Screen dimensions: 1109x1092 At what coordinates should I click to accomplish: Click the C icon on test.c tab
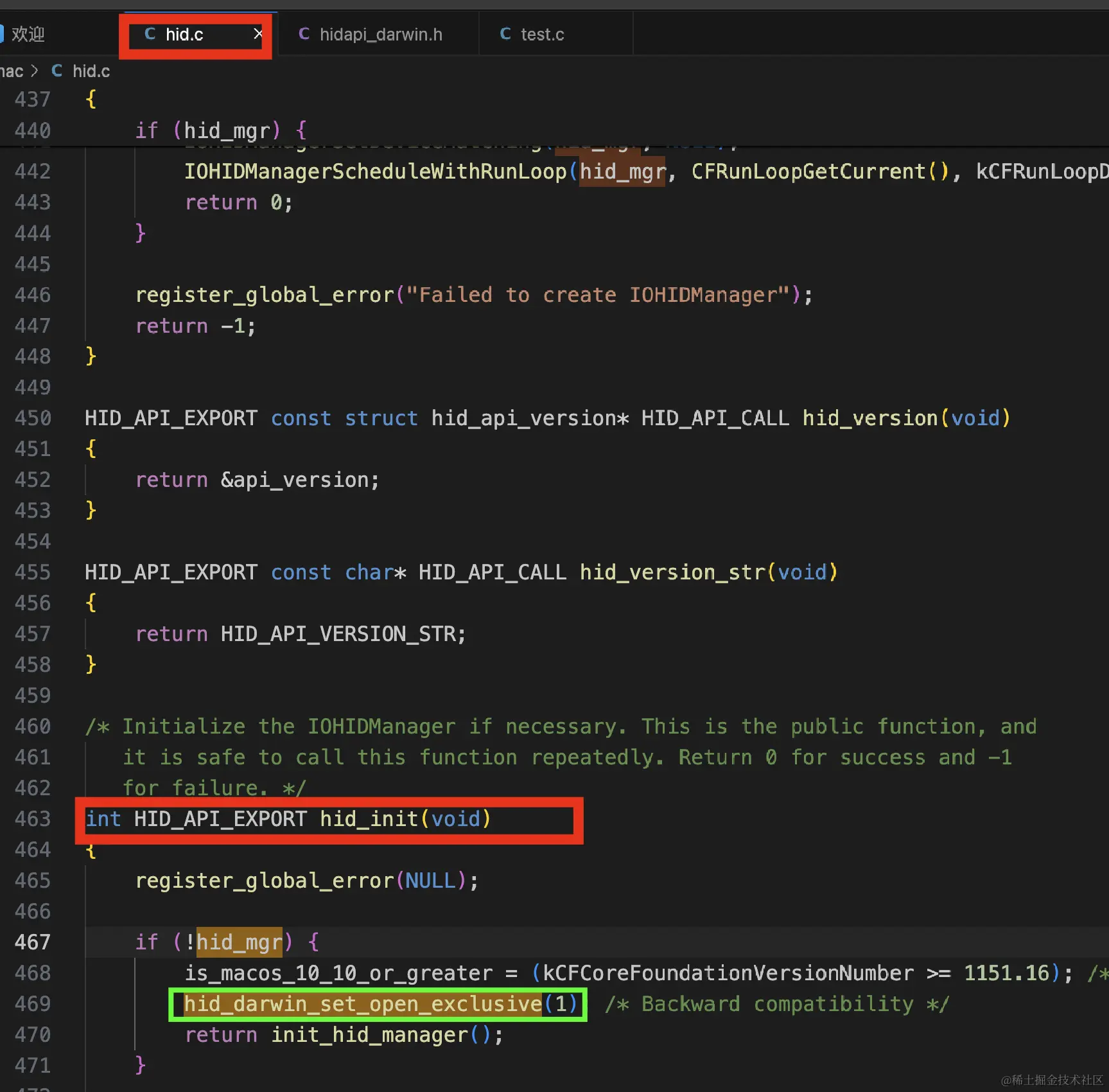505,34
